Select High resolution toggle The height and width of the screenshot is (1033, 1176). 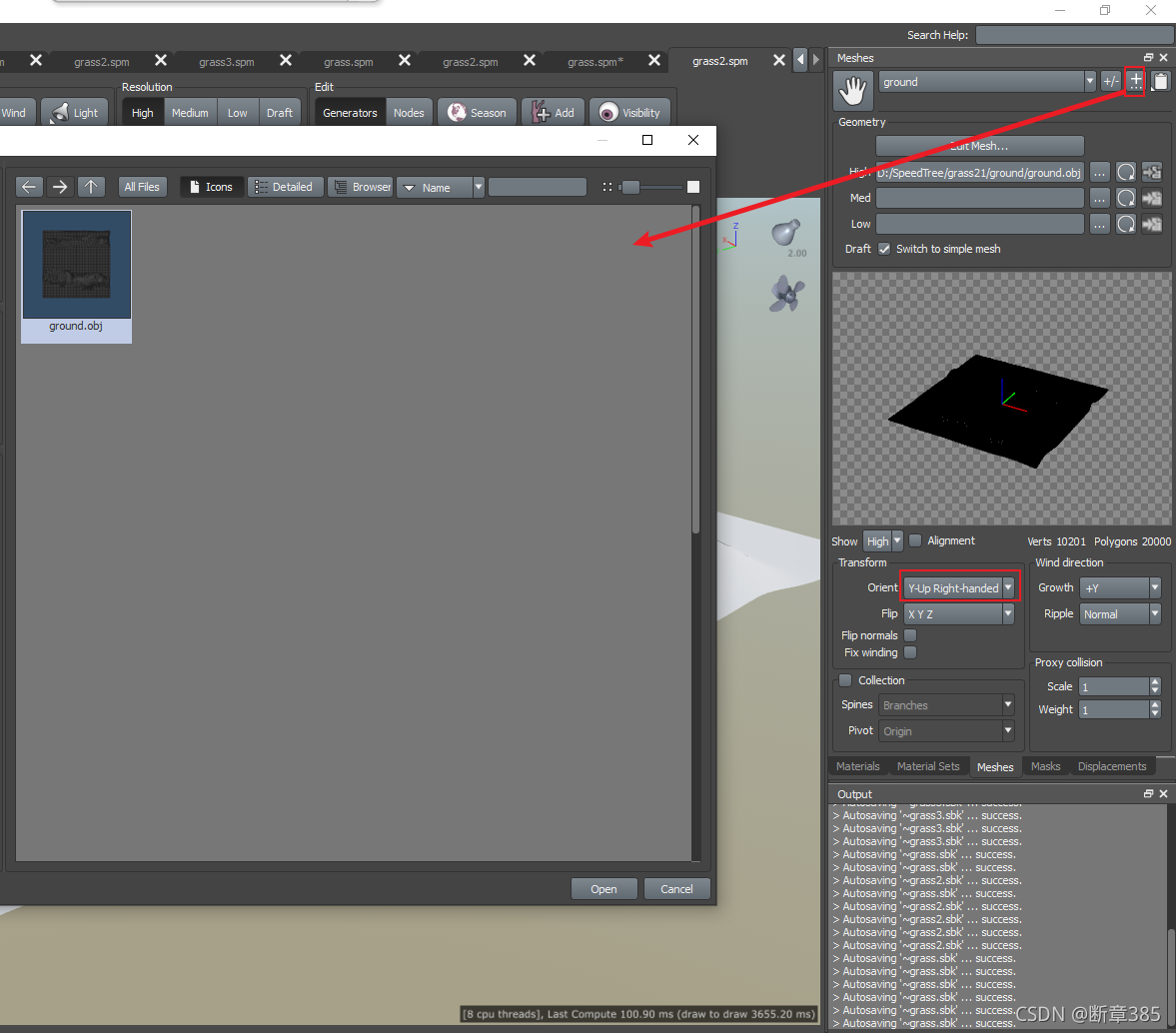pyautogui.click(x=143, y=113)
